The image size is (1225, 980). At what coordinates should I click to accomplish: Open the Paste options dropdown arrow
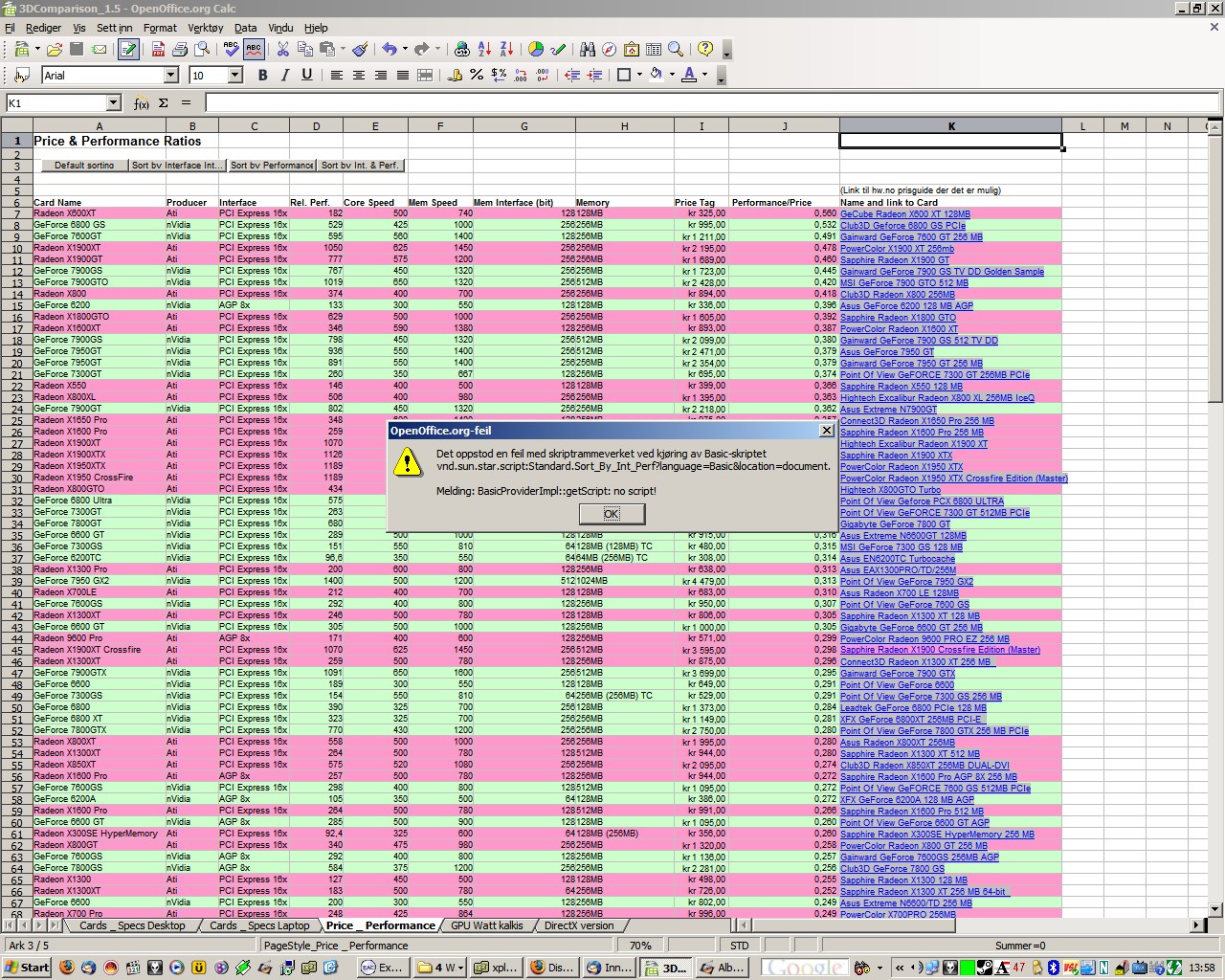point(343,49)
